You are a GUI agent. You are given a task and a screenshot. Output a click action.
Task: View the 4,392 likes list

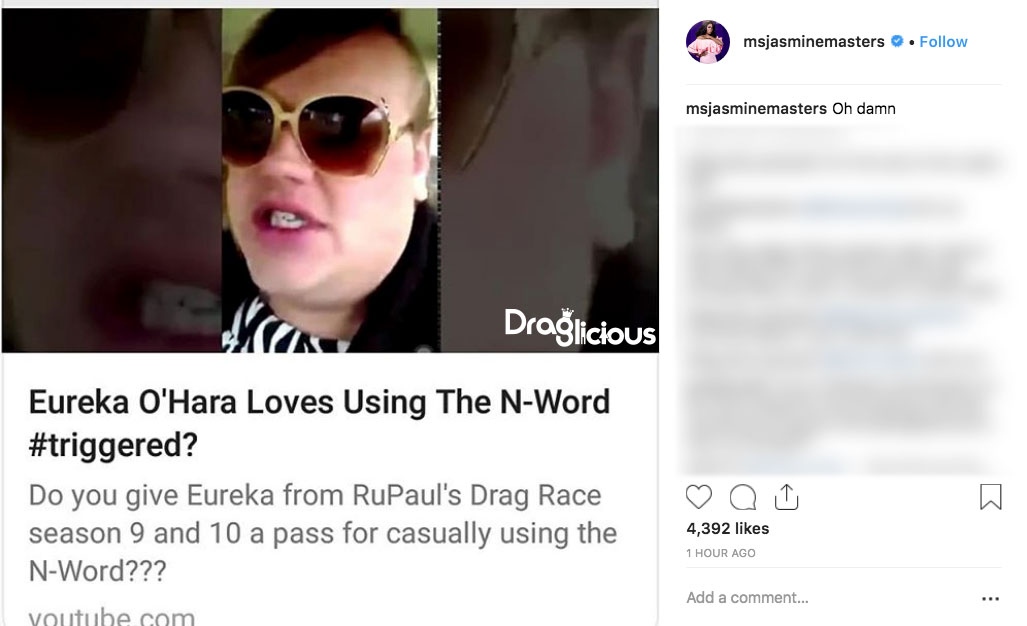tap(728, 528)
